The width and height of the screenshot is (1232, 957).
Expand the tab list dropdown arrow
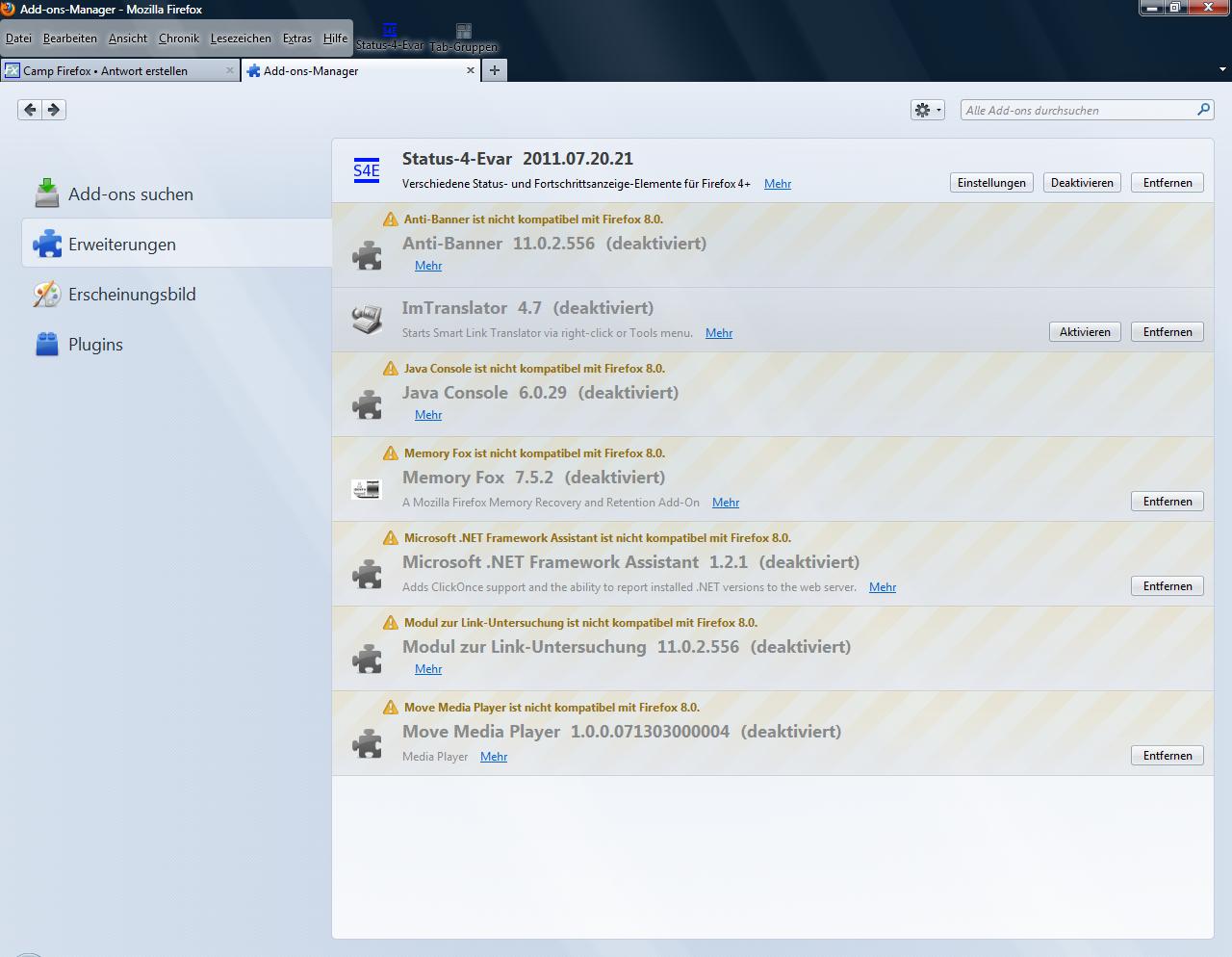pyautogui.click(x=1222, y=70)
